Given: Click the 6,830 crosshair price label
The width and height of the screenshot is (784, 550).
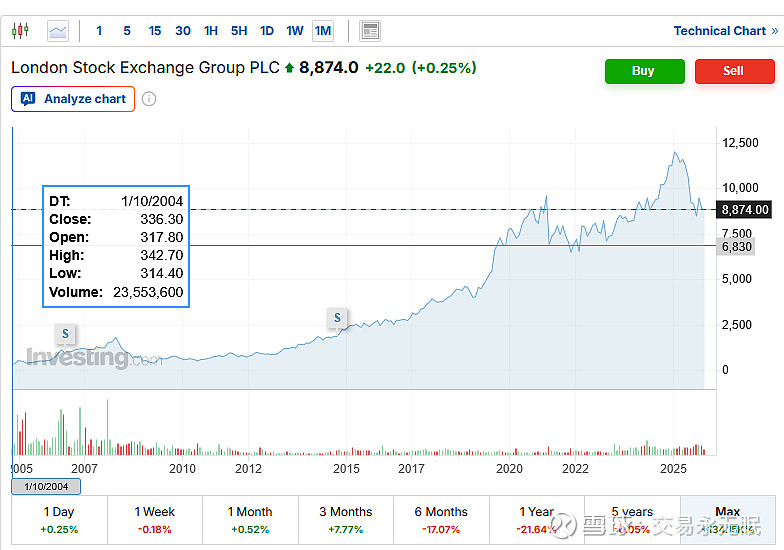Looking at the screenshot, I should click(x=735, y=246).
